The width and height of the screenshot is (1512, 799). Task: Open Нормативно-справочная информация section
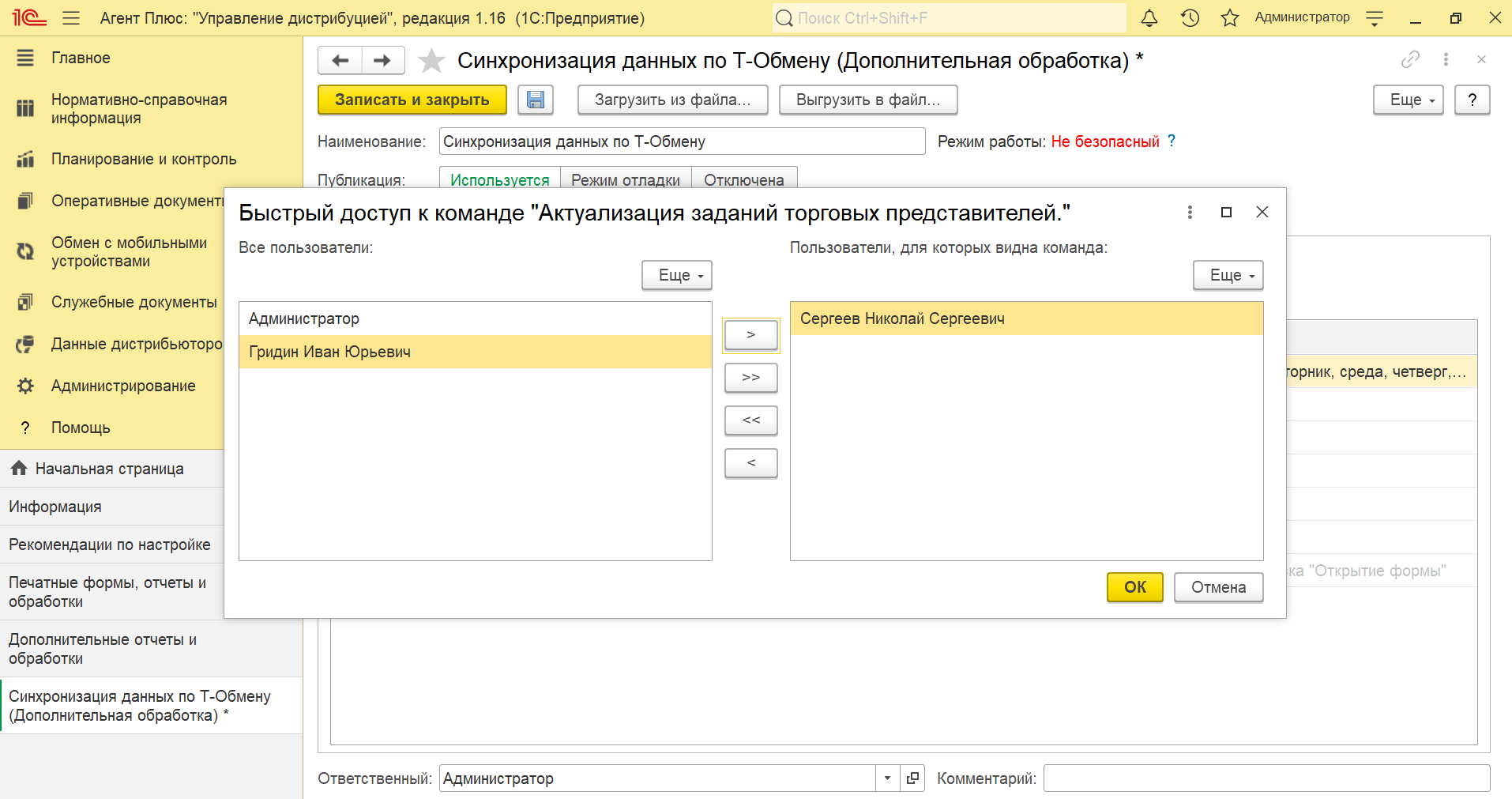pos(151,109)
